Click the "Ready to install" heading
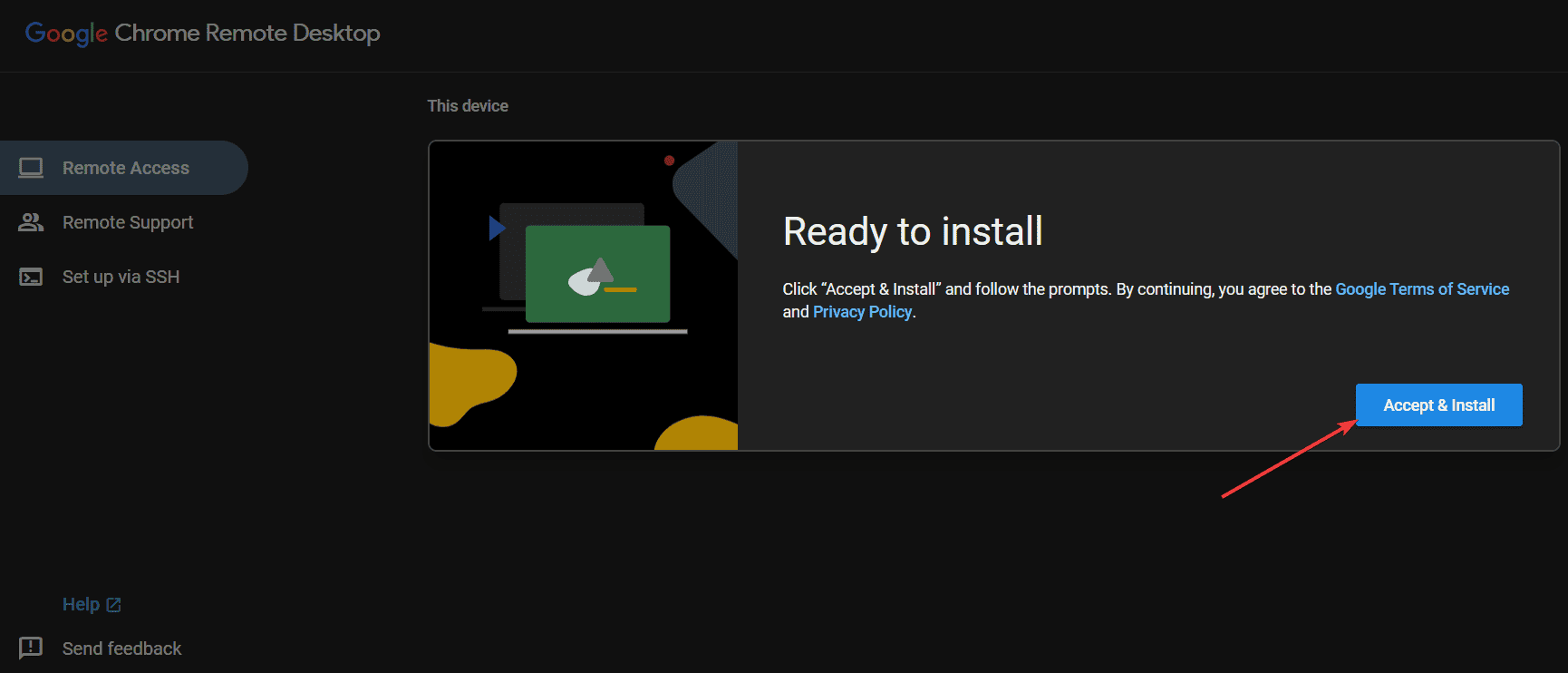This screenshot has height=673, width=1568. (913, 231)
